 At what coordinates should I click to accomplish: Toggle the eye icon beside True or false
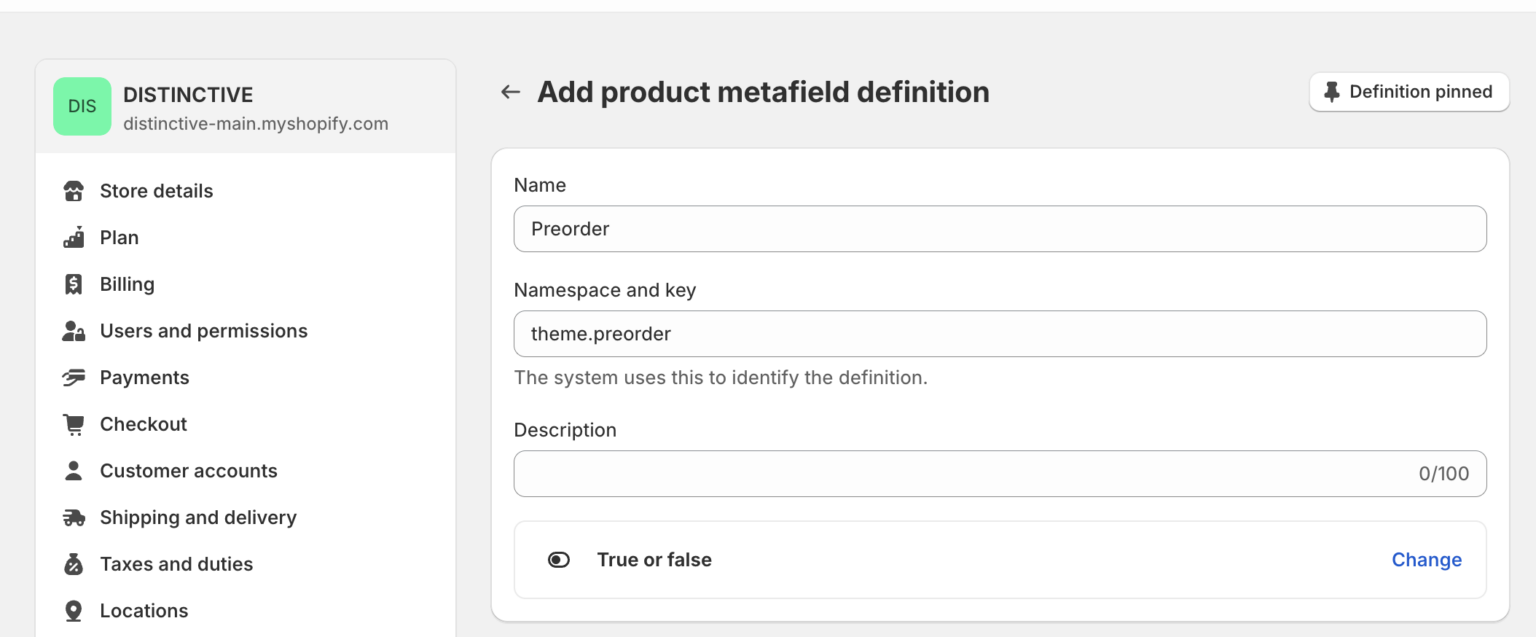coord(560,559)
